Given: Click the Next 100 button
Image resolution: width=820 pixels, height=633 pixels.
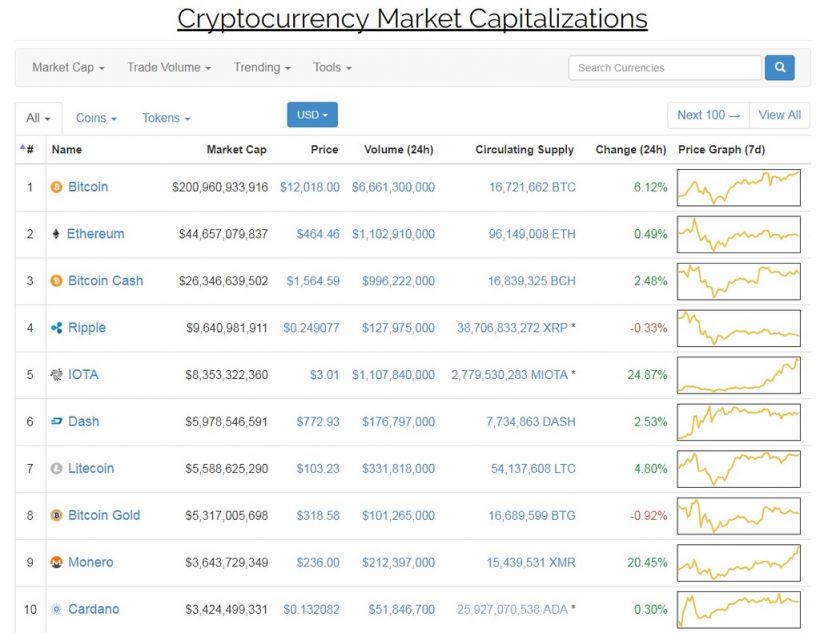Looking at the screenshot, I should tap(707, 115).
